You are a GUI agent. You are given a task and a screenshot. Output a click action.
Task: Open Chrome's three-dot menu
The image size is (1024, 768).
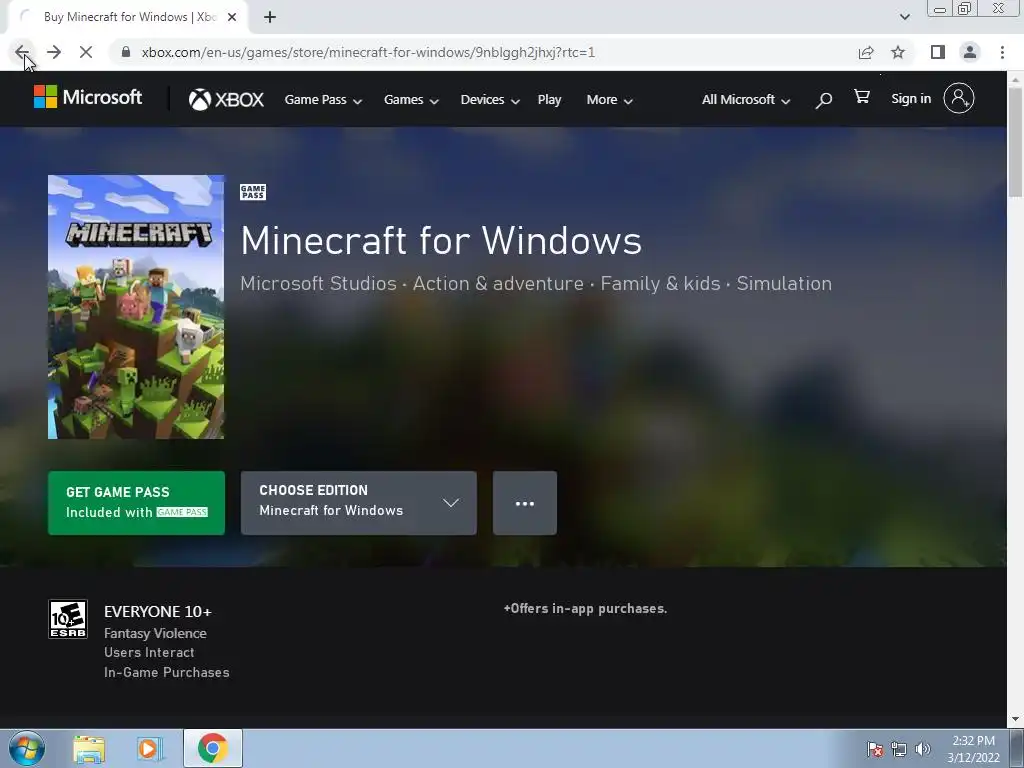tap(1002, 52)
